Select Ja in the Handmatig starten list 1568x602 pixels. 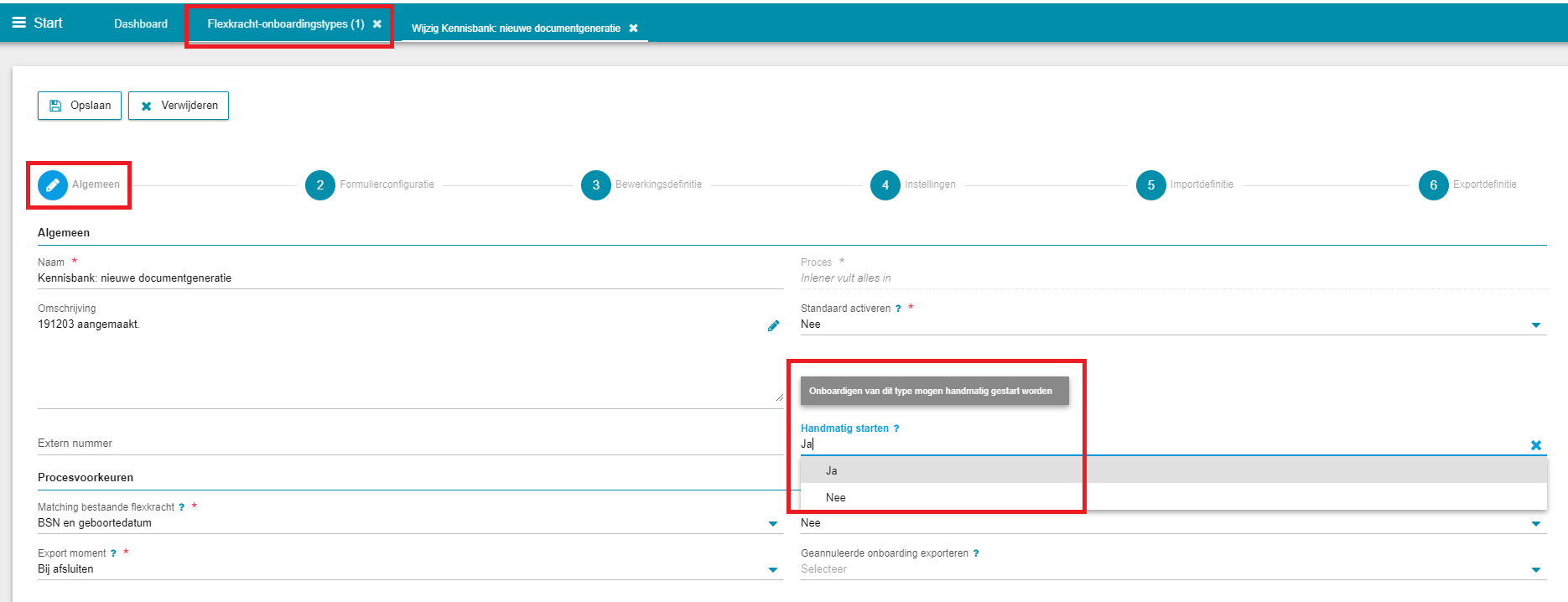click(x=1174, y=470)
